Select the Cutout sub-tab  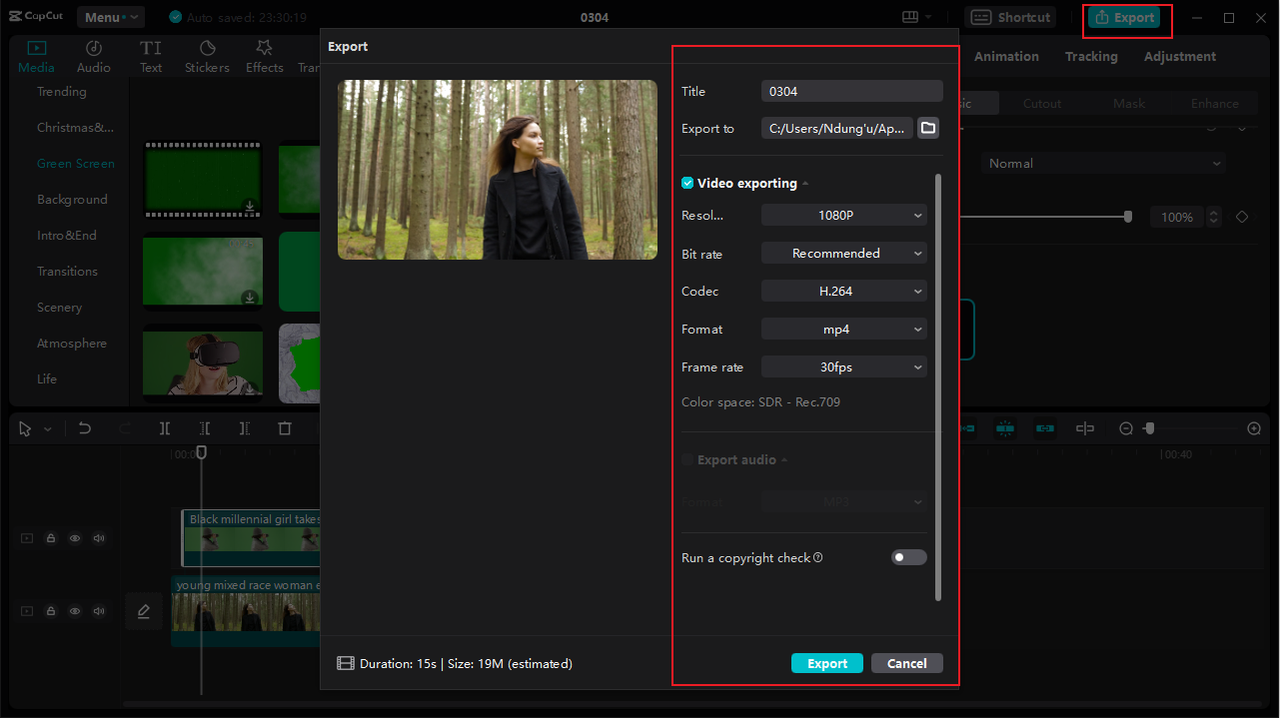(1042, 103)
